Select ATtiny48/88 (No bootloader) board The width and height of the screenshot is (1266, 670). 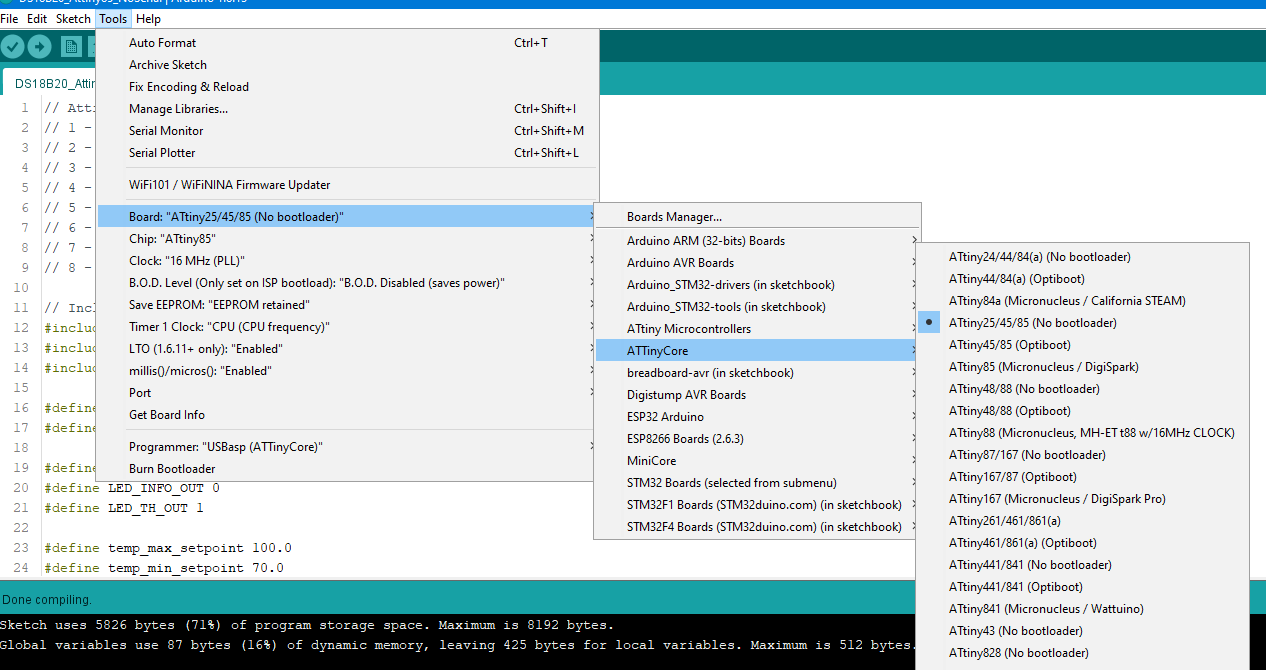tap(1083, 389)
